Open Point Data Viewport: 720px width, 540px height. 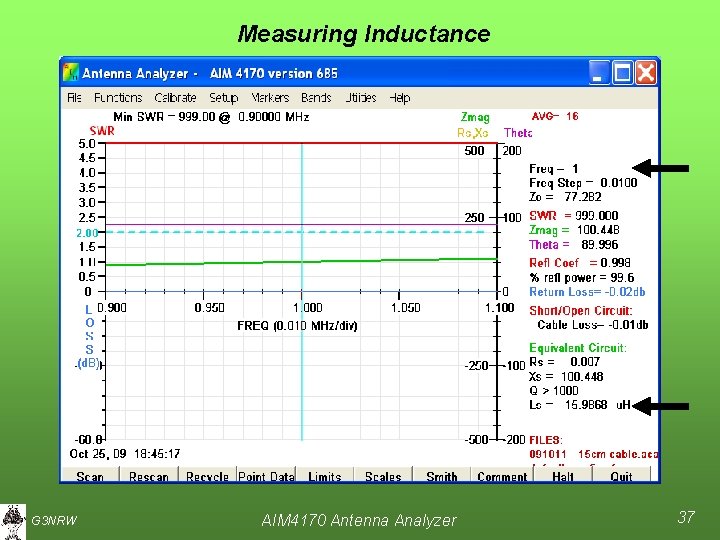pos(266,475)
